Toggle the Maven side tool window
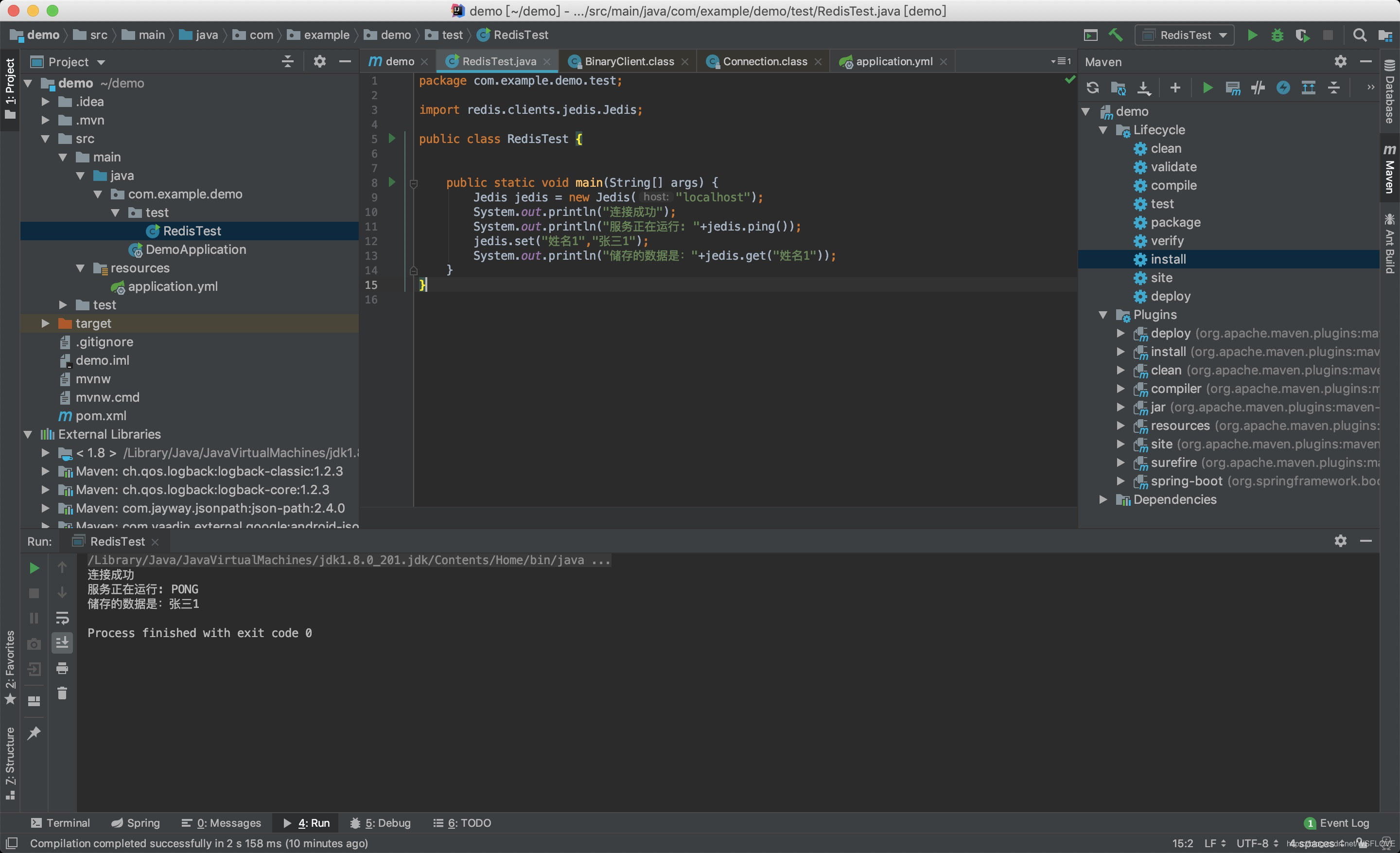The width and height of the screenshot is (1400, 853). coord(1390,168)
